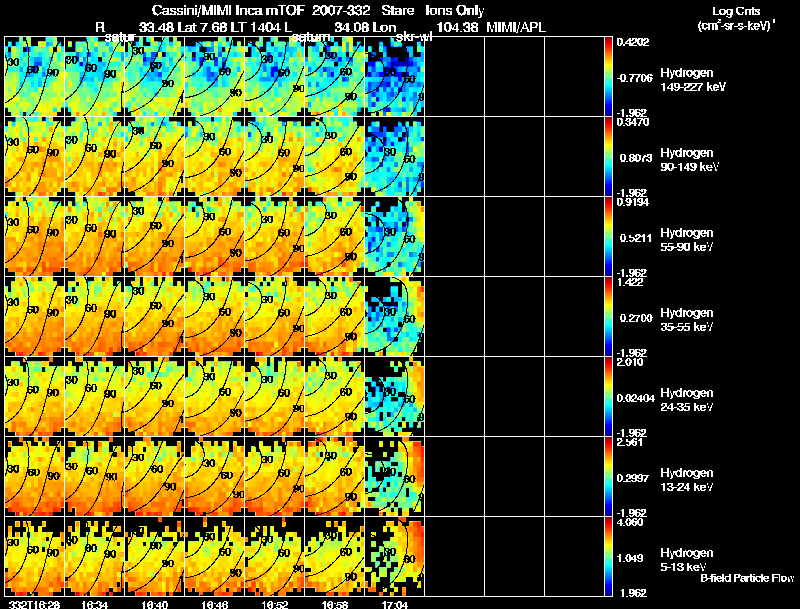The width and height of the screenshot is (800, 609).
Task: Click the 'Ions Only' title text
Action: point(455,11)
